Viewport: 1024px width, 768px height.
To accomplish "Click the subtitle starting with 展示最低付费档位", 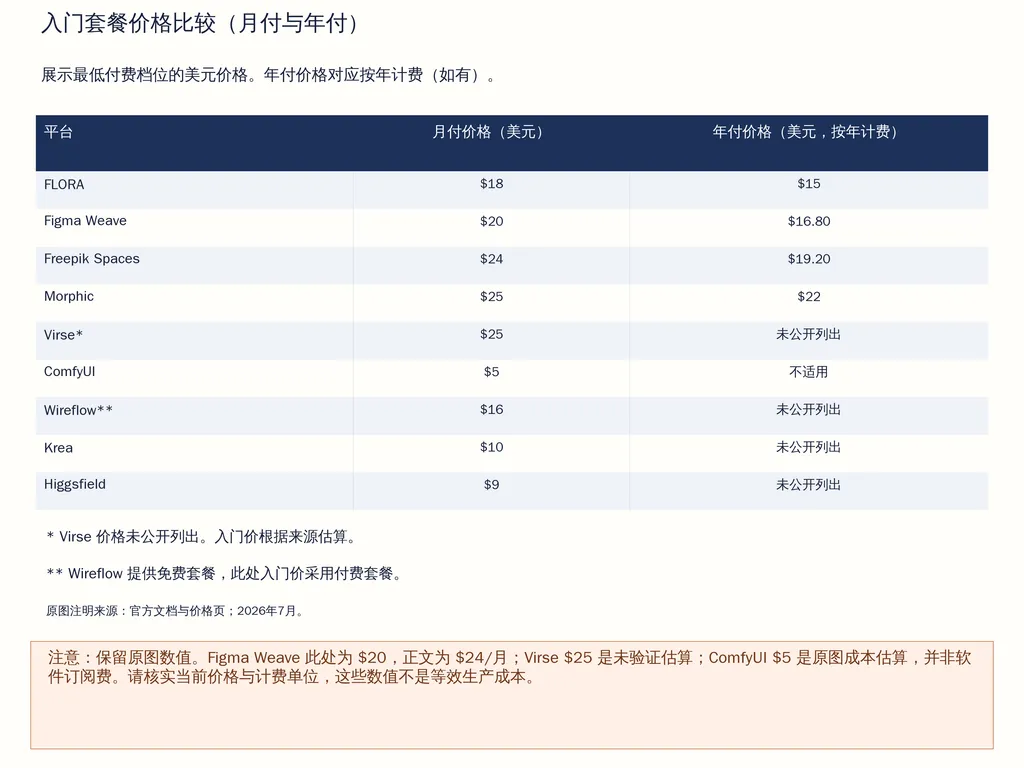I will [269, 75].
